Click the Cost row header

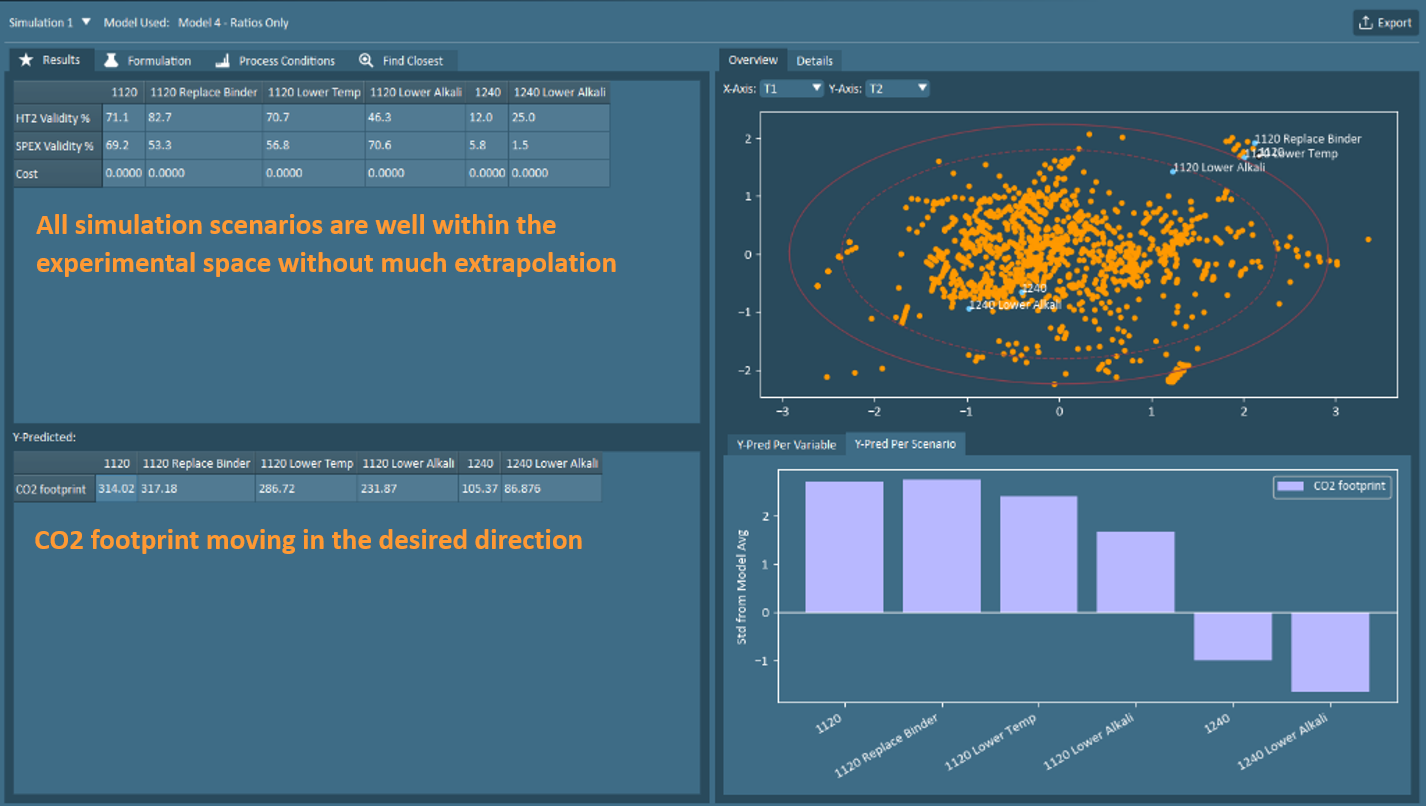coord(57,174)
